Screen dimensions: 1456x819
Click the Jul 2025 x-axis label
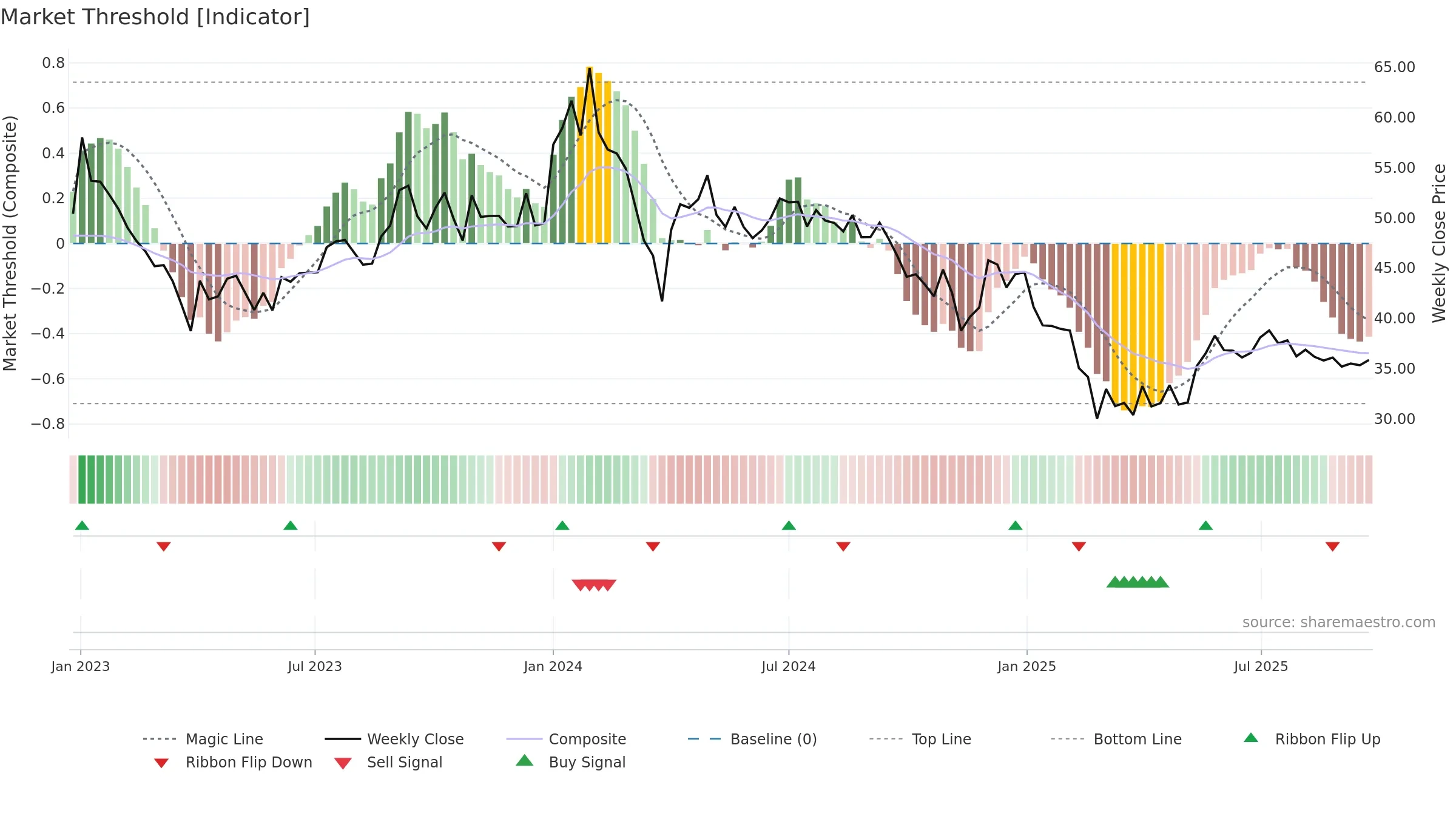coord(1261,666)
